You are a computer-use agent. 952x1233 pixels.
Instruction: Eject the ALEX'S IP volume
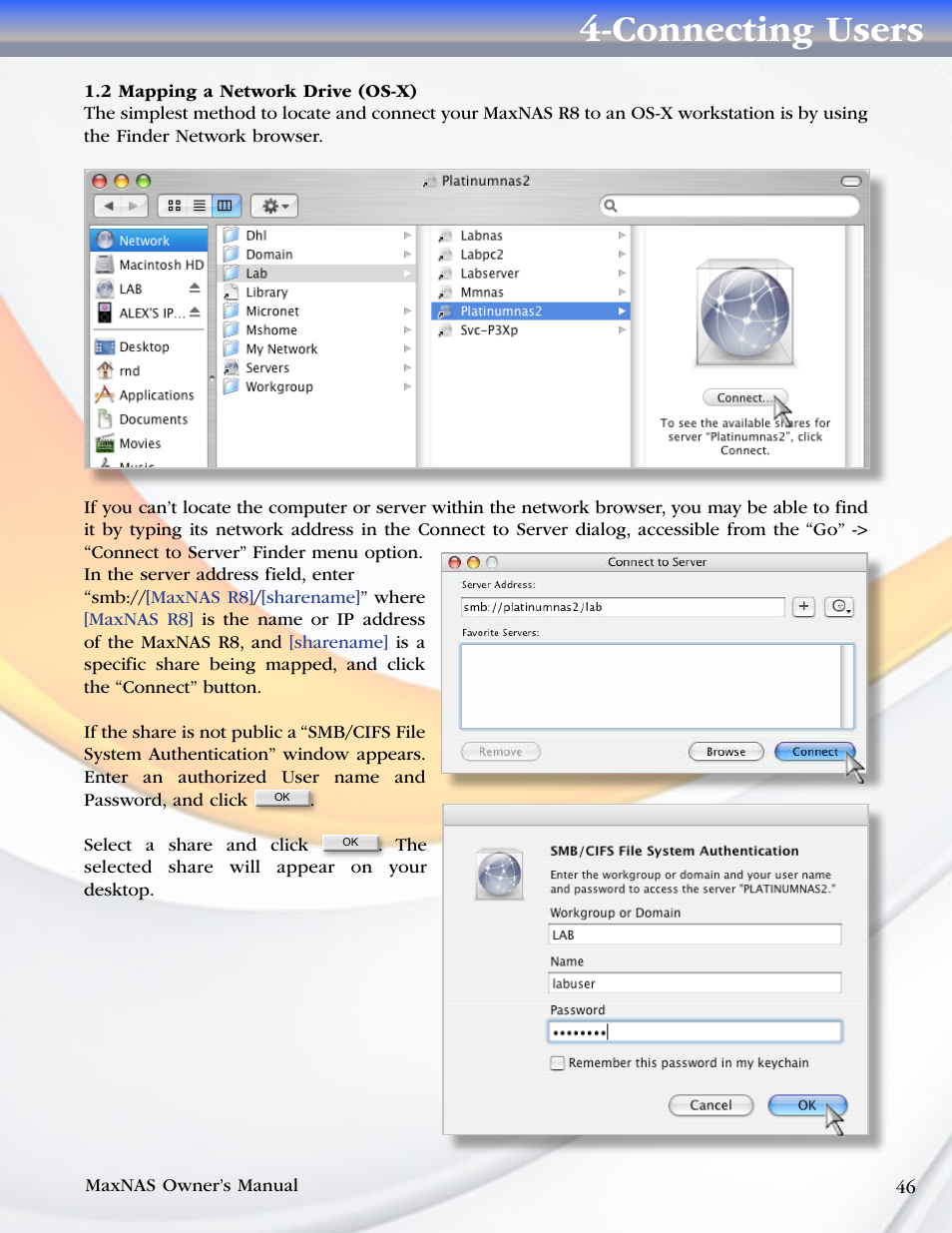click(x=195, y=312)
